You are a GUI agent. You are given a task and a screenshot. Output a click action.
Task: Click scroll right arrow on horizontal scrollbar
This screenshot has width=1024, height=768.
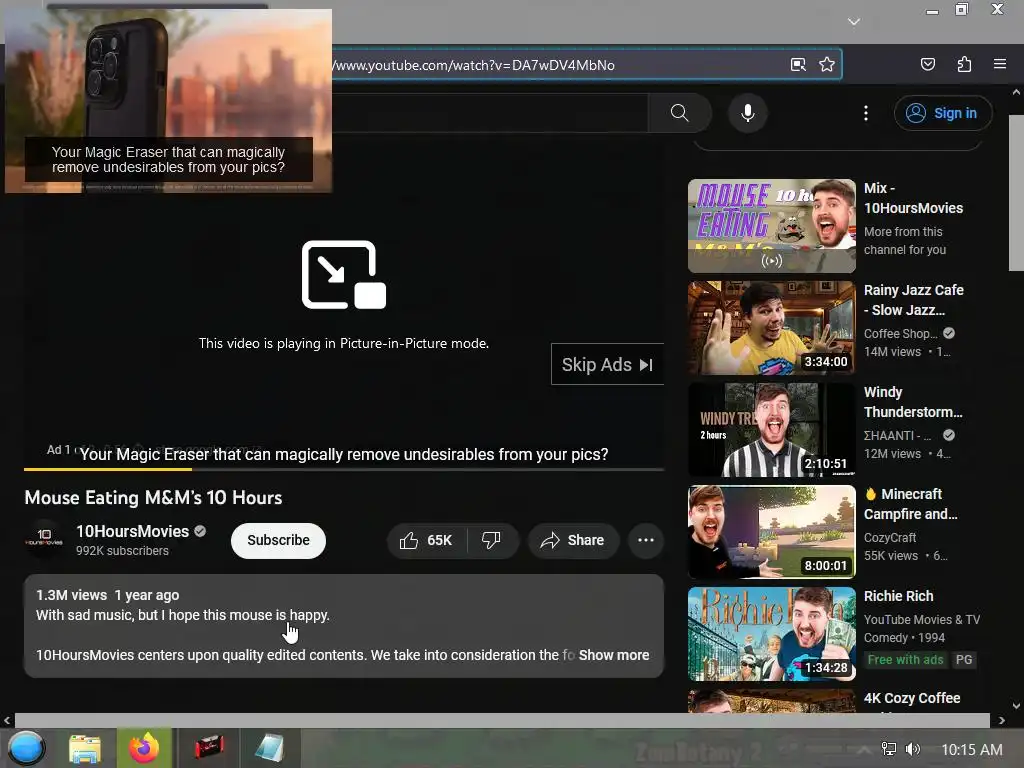click(x=1002, y=720)
